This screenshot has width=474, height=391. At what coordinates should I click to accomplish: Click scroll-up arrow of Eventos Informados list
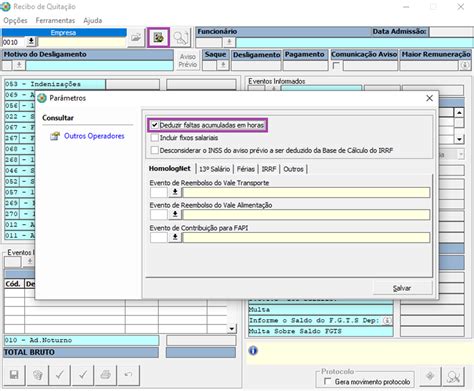(x=459, y=113)
